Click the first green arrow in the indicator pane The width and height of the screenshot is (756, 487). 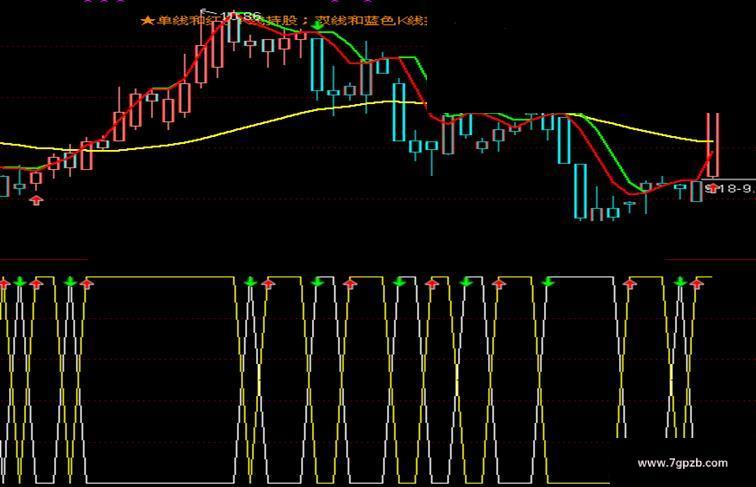coord(19,282)
